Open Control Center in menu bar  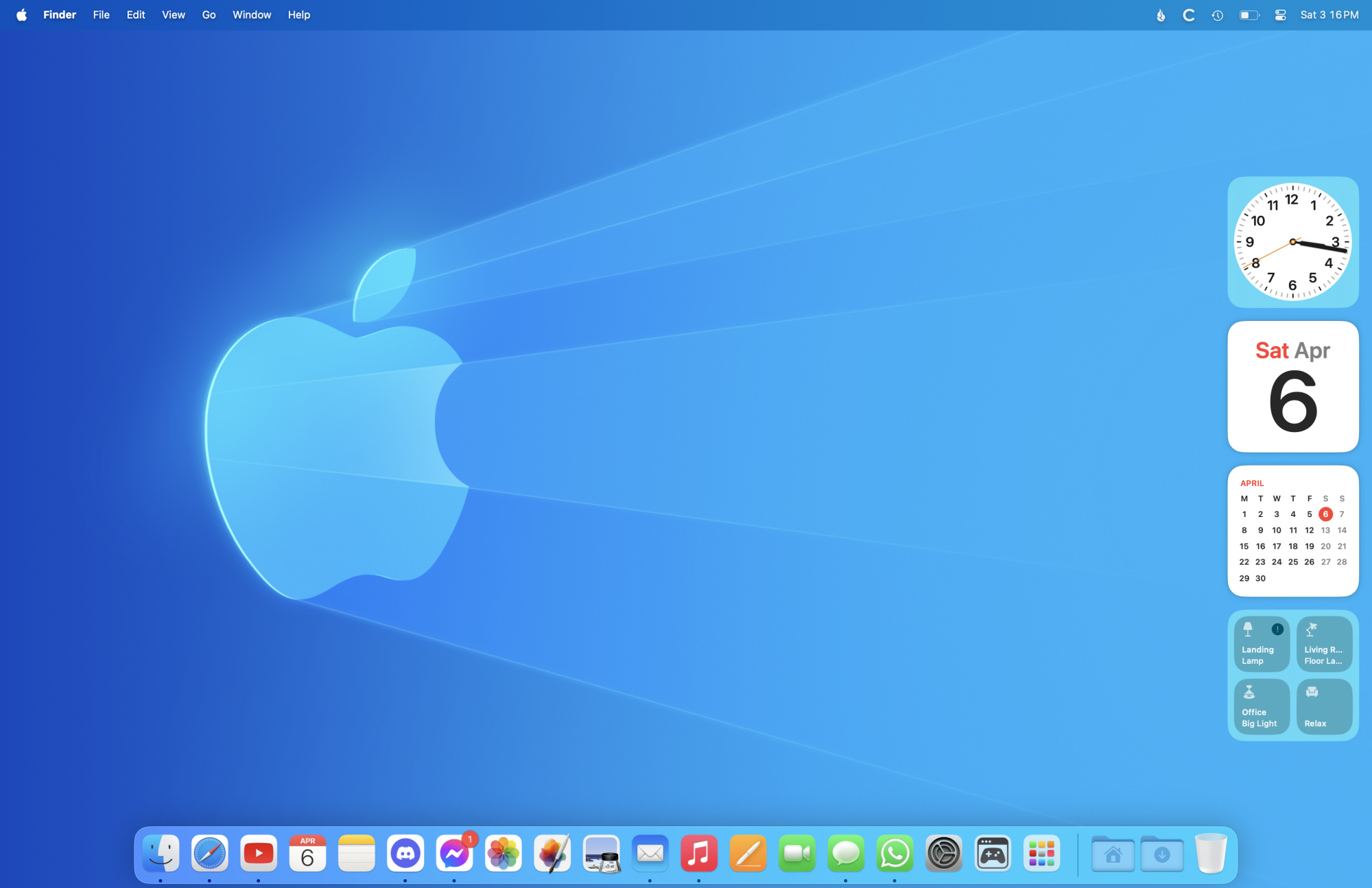point(1280,15)
